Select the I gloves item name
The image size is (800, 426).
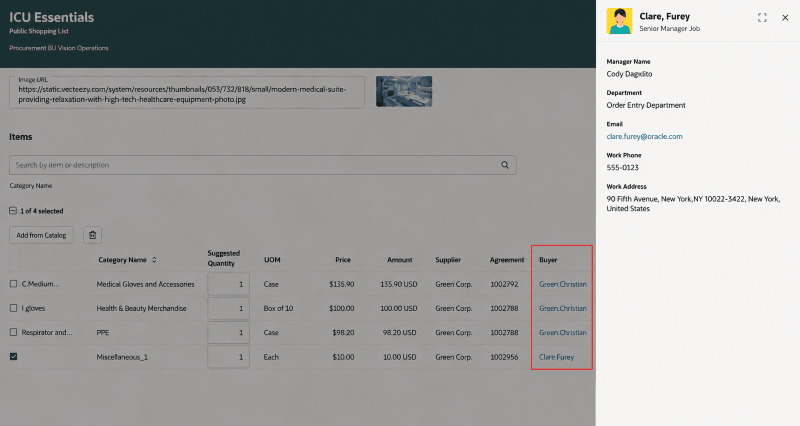point(33,308)
